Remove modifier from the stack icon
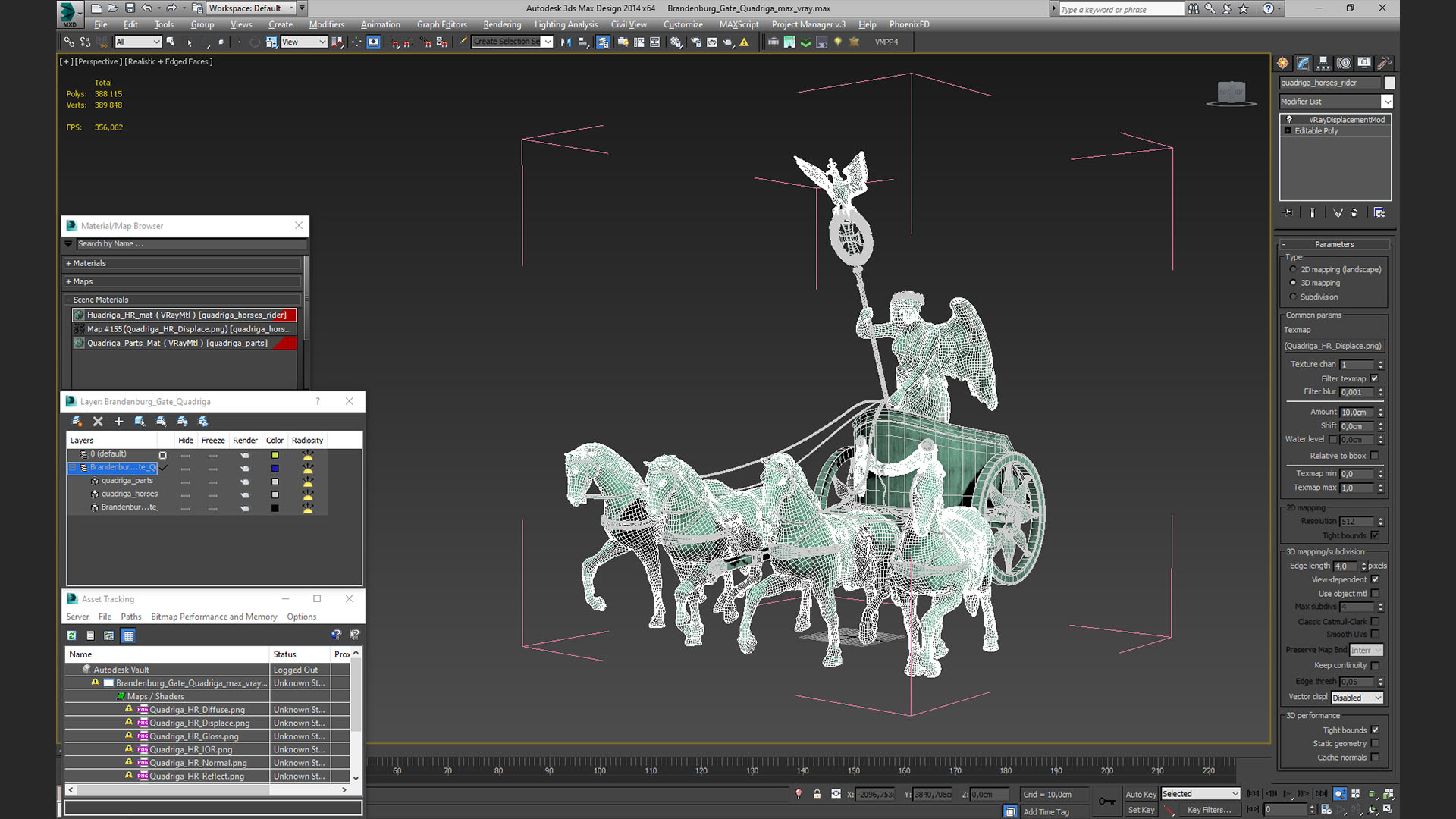This screenshot has height=819, width=1456. (x=1354, y=212)
